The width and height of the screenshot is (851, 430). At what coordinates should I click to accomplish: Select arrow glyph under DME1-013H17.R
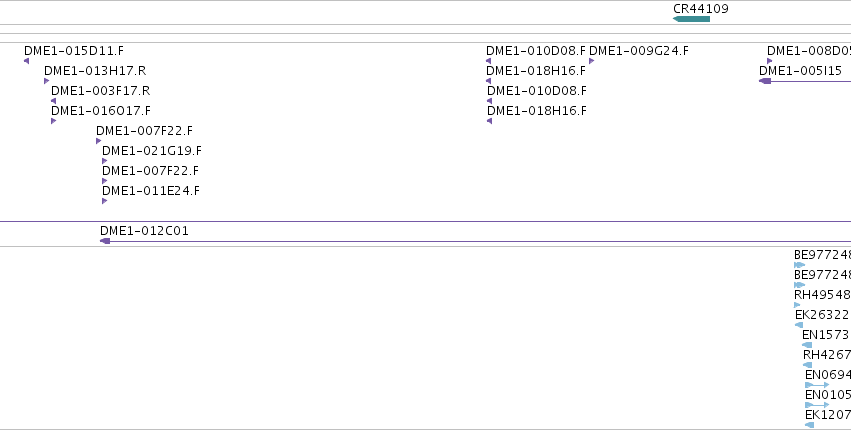click(47, 81)
